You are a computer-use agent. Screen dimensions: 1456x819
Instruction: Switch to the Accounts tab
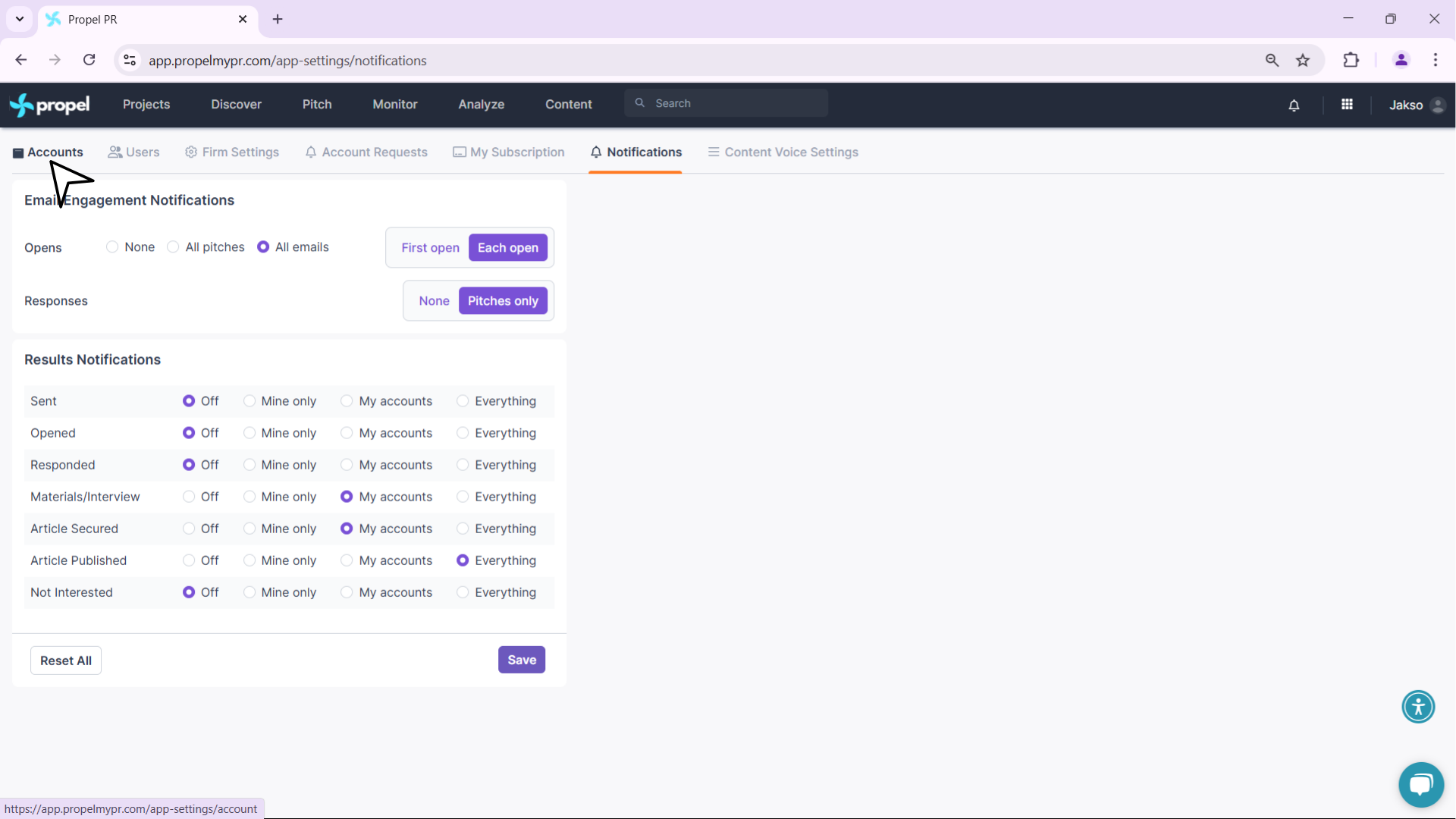tap(48, 152)
